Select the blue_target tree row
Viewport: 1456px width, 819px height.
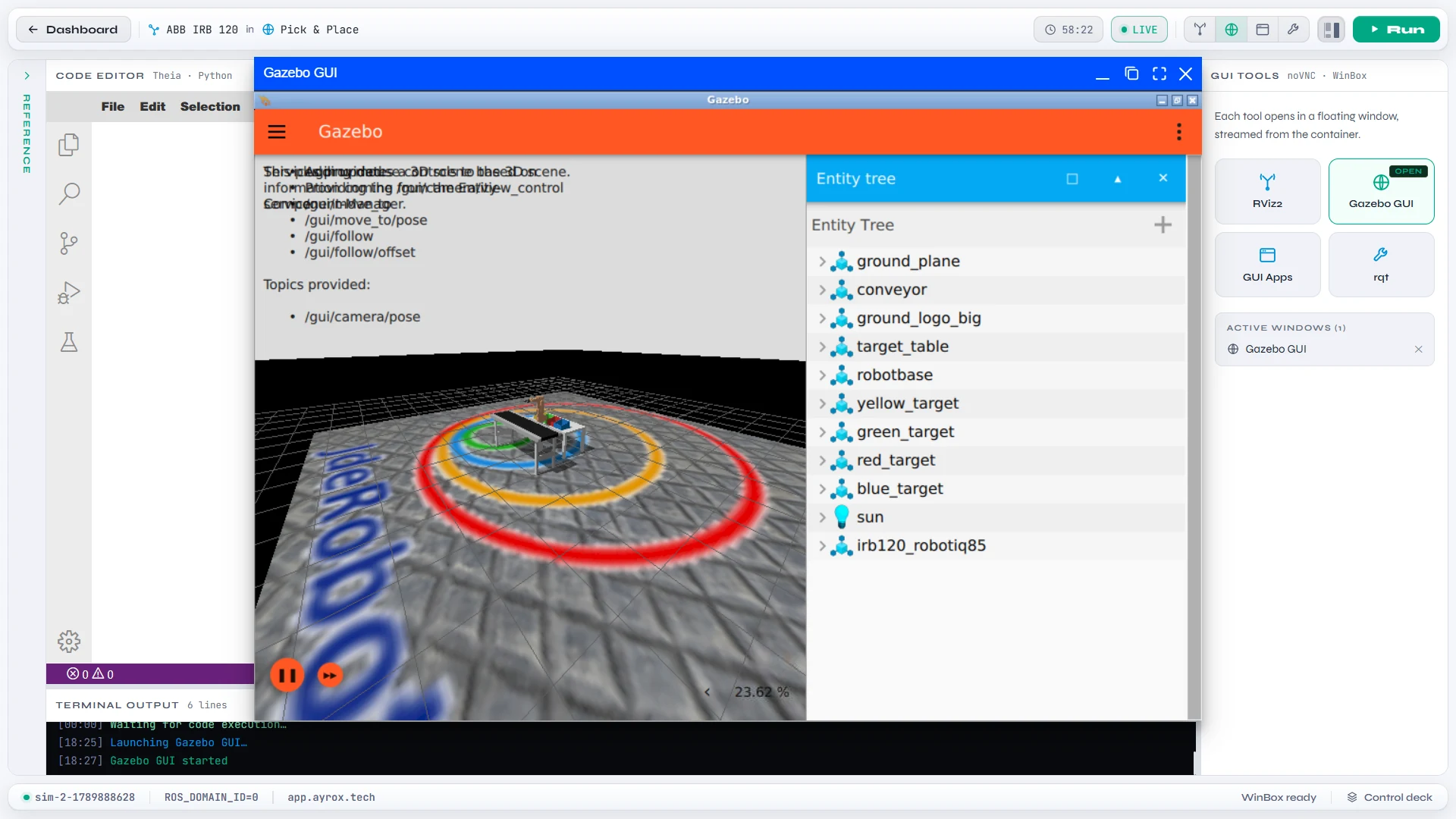point(996,489)
